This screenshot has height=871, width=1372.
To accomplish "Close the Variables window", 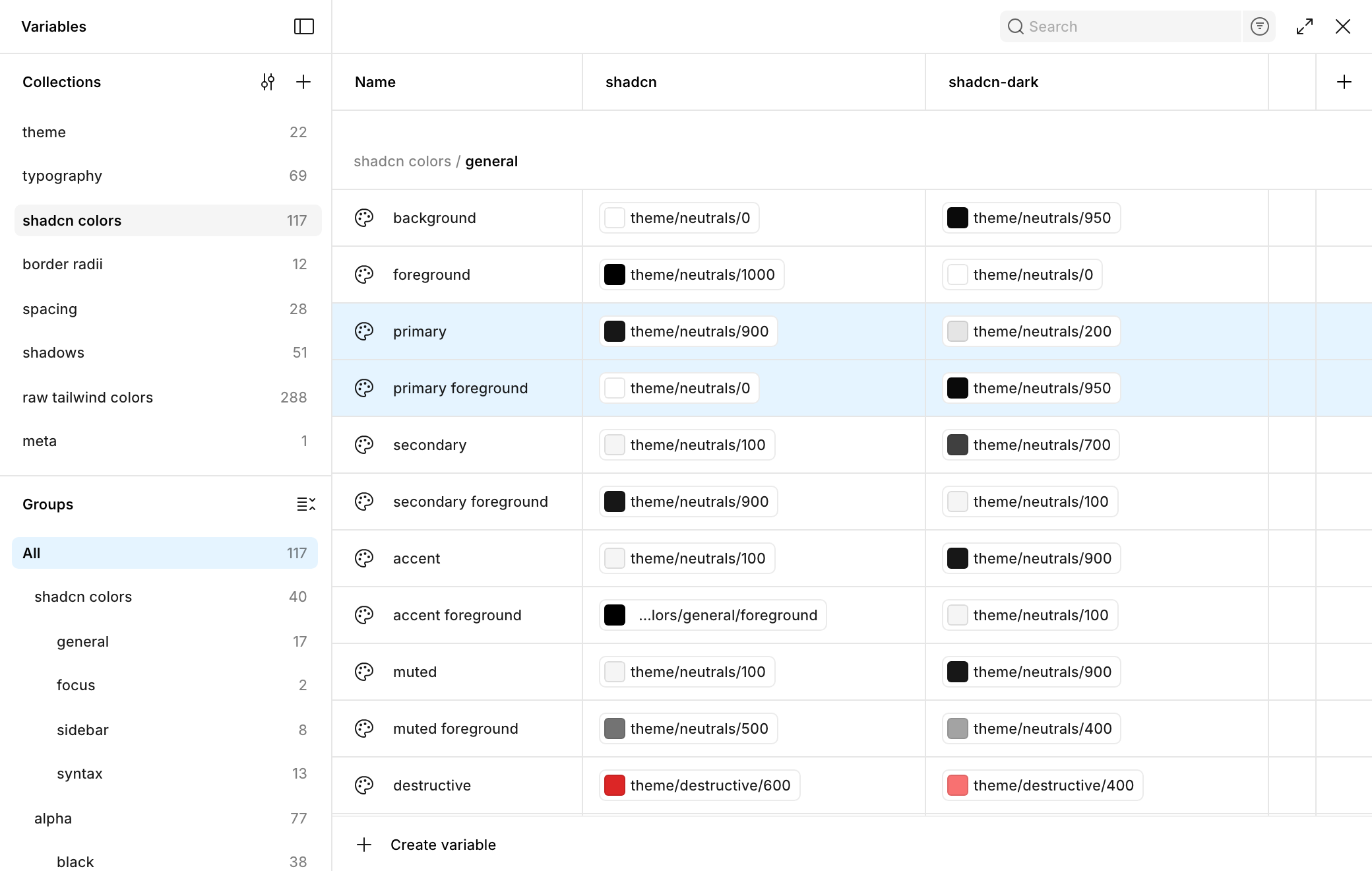I will 1343,26.
